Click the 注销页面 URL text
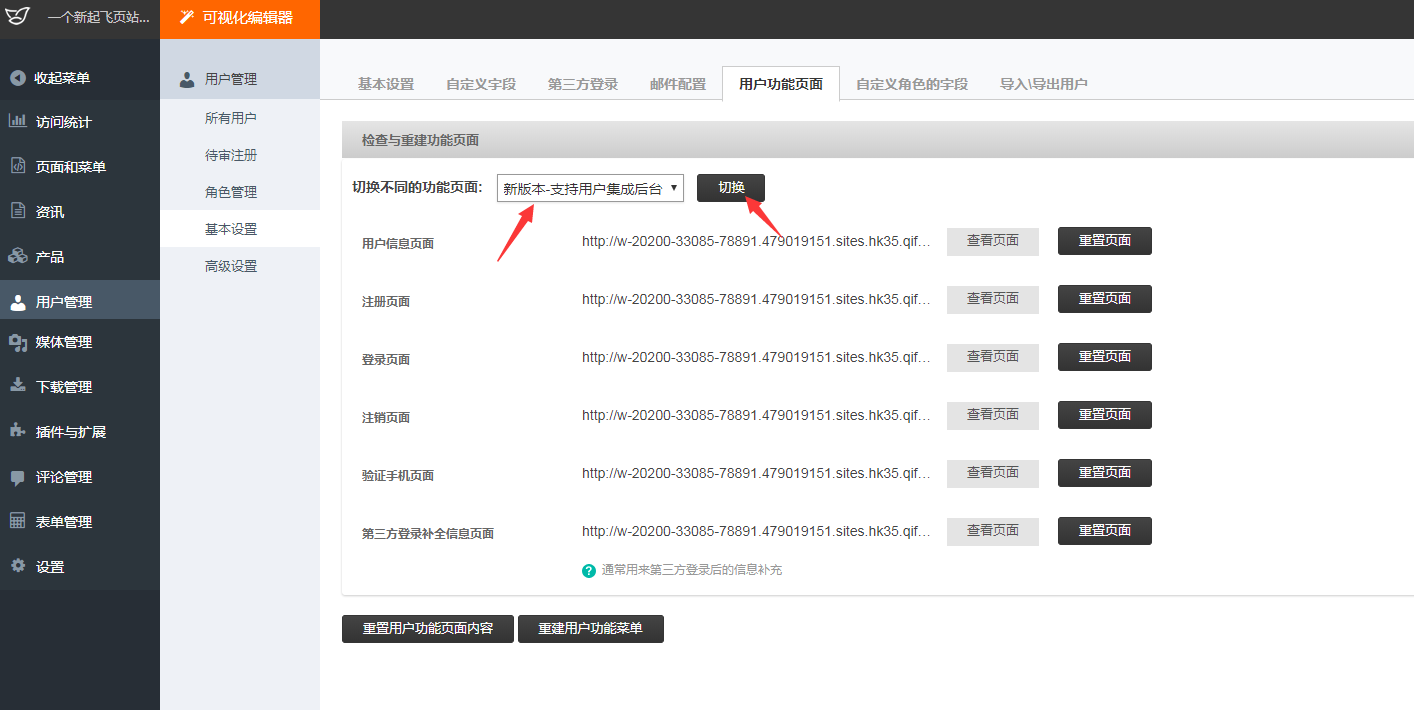 coord(756,415)
